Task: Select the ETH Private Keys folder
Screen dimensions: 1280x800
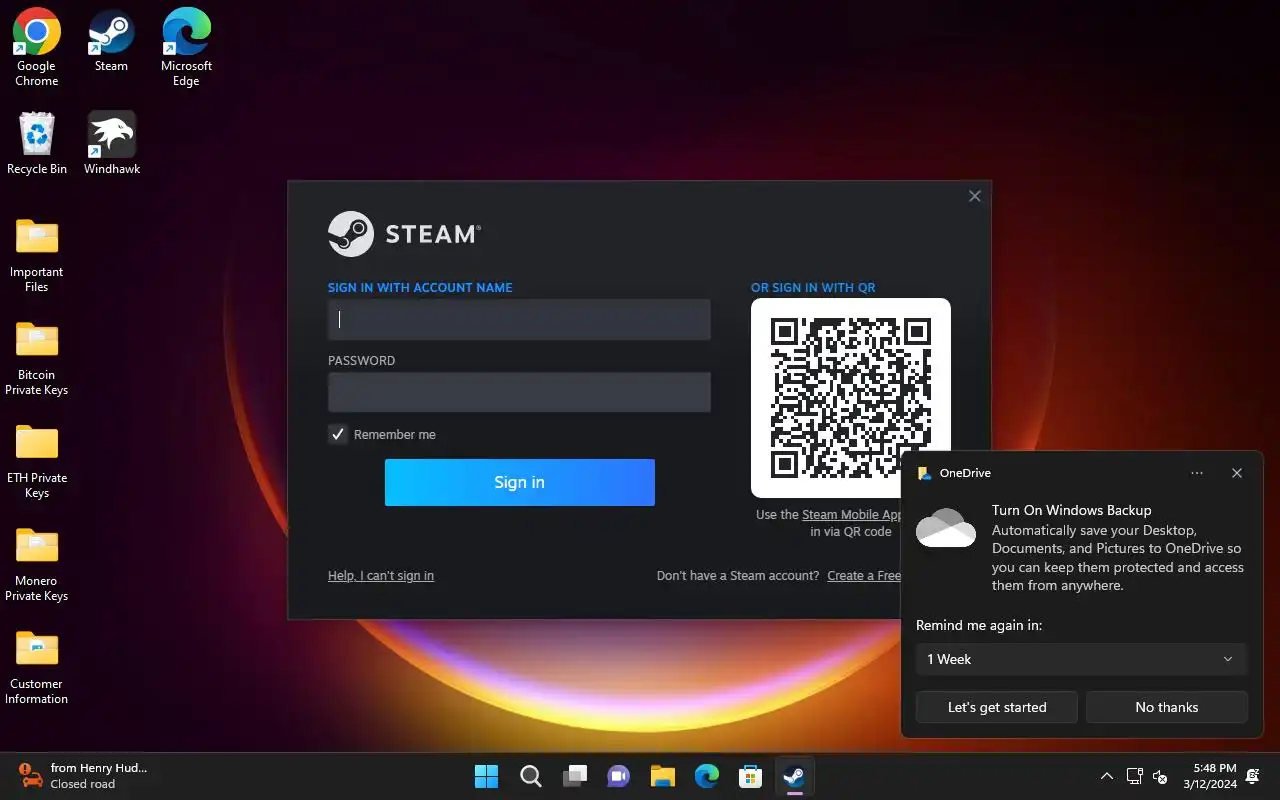Action: pyautogui.click(x=37, y=461)
